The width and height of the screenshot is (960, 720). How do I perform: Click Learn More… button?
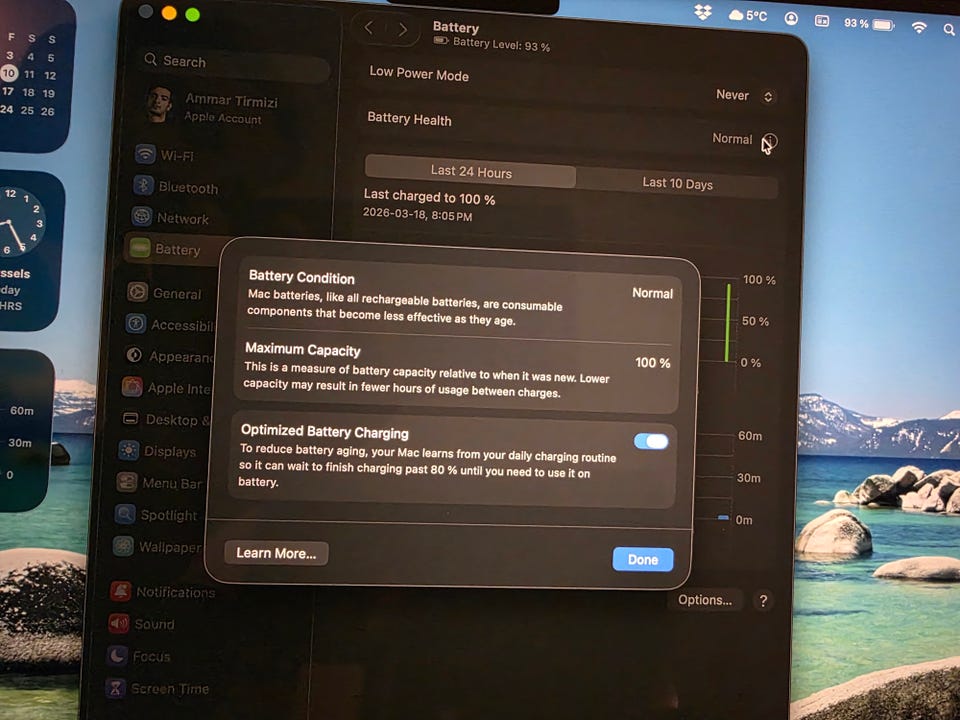tap(276, 553)
